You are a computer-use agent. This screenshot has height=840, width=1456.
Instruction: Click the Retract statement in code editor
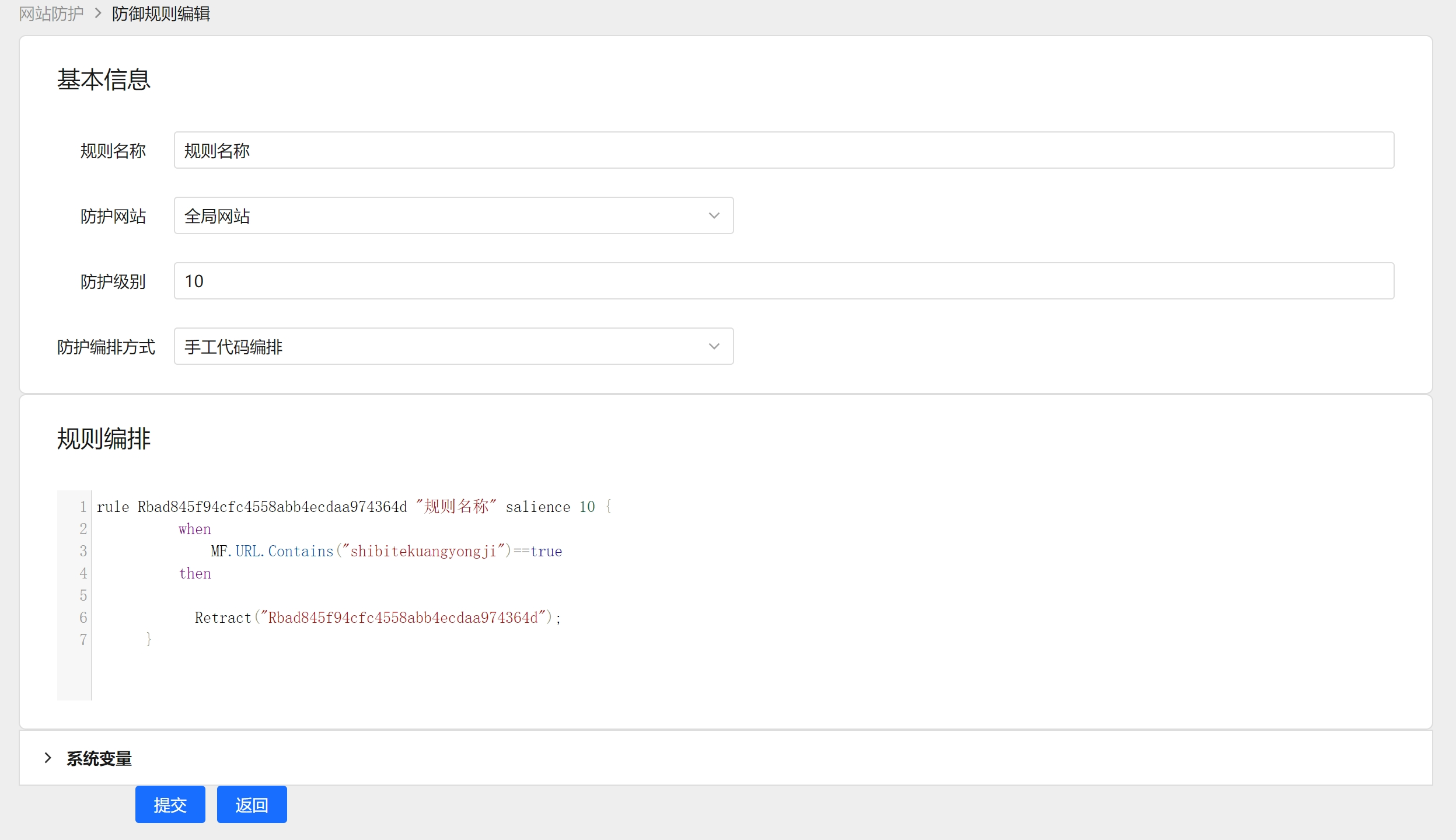pos(377,618)
